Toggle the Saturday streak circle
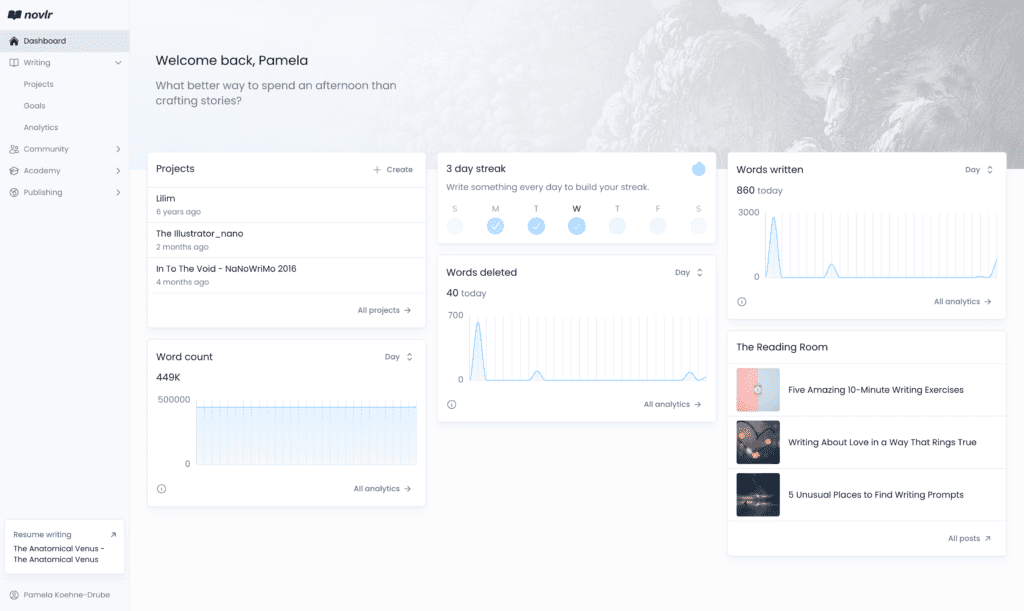This screenshot has height=611, width=1024. tap(698, 226)
